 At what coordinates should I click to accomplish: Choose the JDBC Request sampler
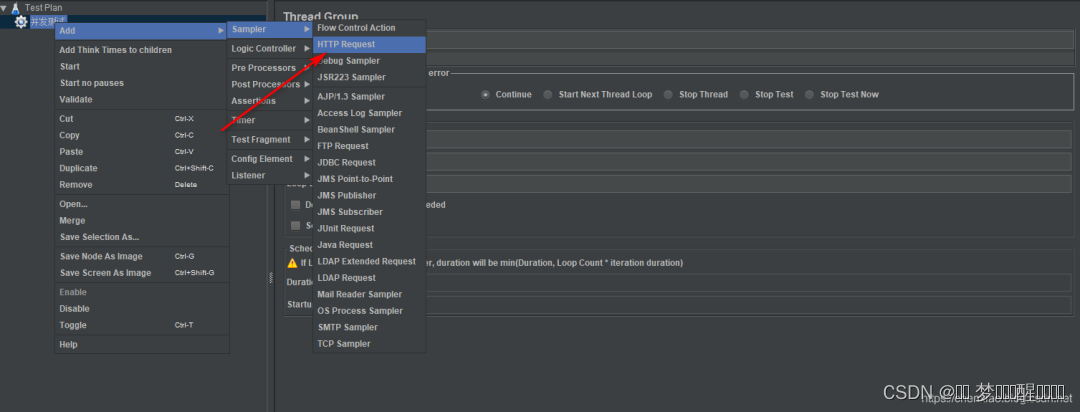pos(369,163)
